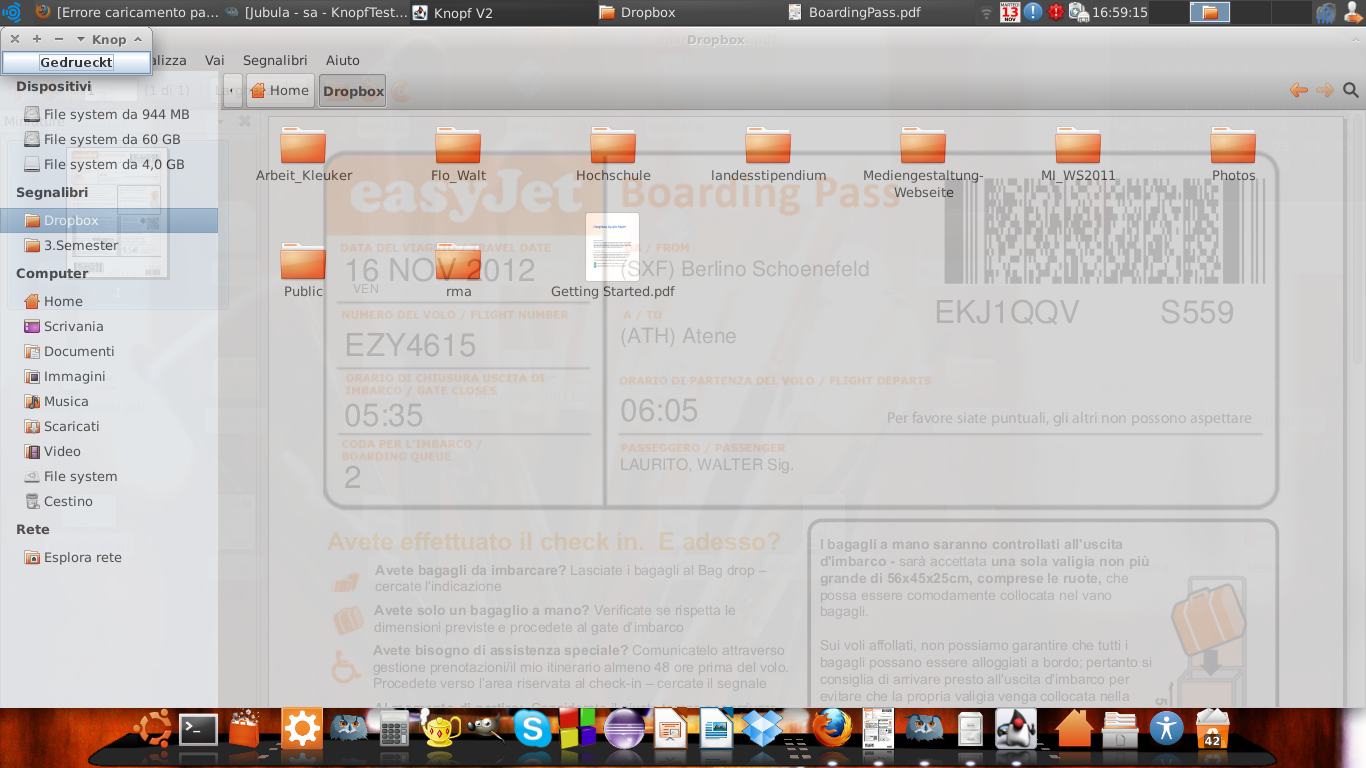The width and height of the screenshot is (1366, 768).
Task: Select the Photos folder
Action: click(1233, 154)
